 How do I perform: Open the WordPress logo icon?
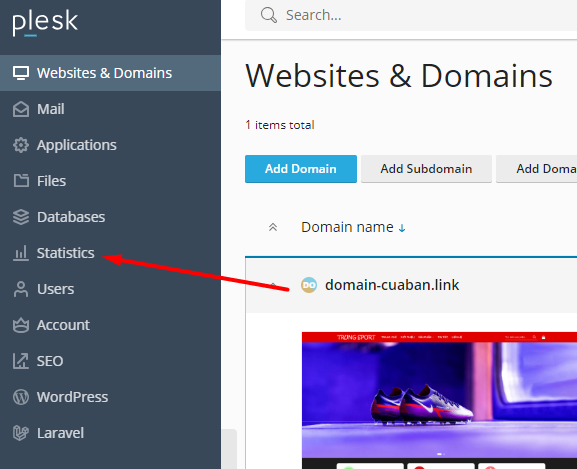click(x=21, y=397)
